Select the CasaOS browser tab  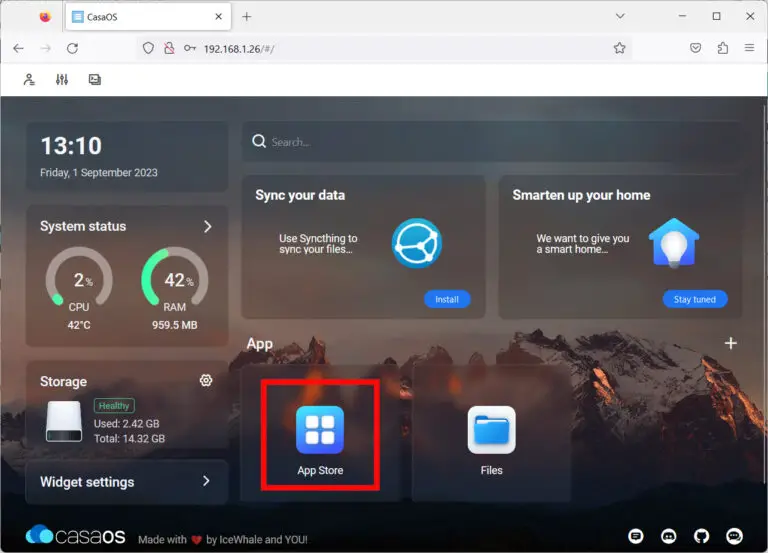pos(145,17)
